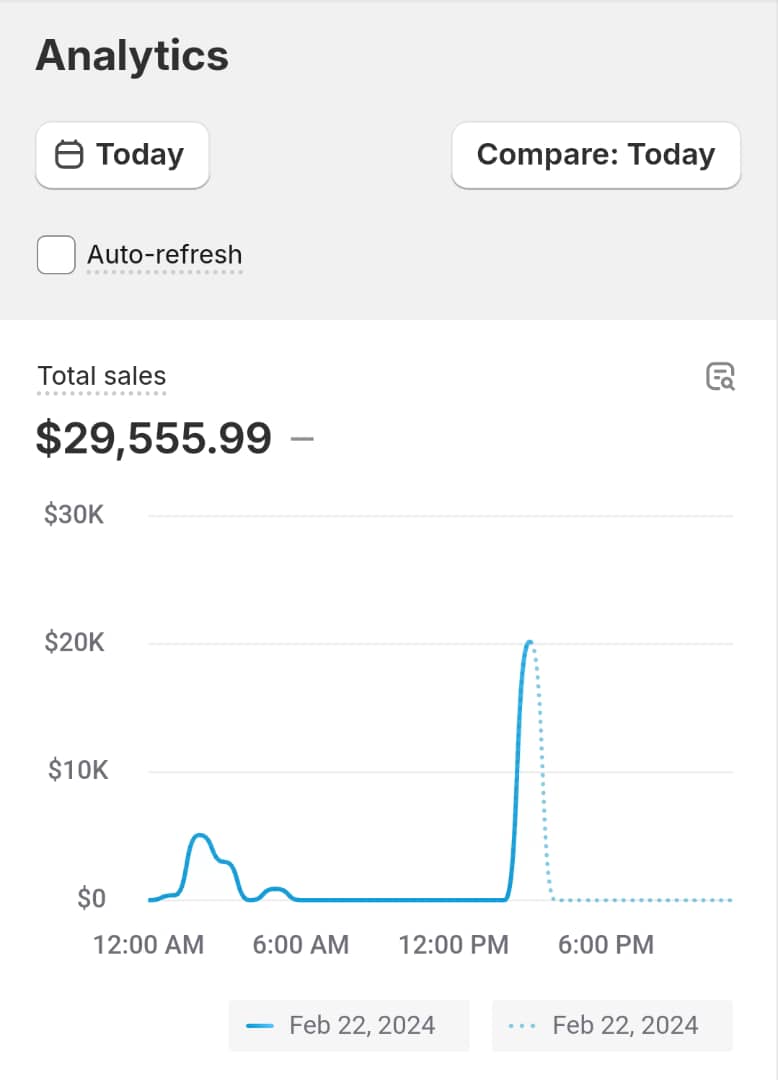Viewport: 778px width, 1080px height.
Task: Click the $0 y-axis label
Action: click(91, 899)
